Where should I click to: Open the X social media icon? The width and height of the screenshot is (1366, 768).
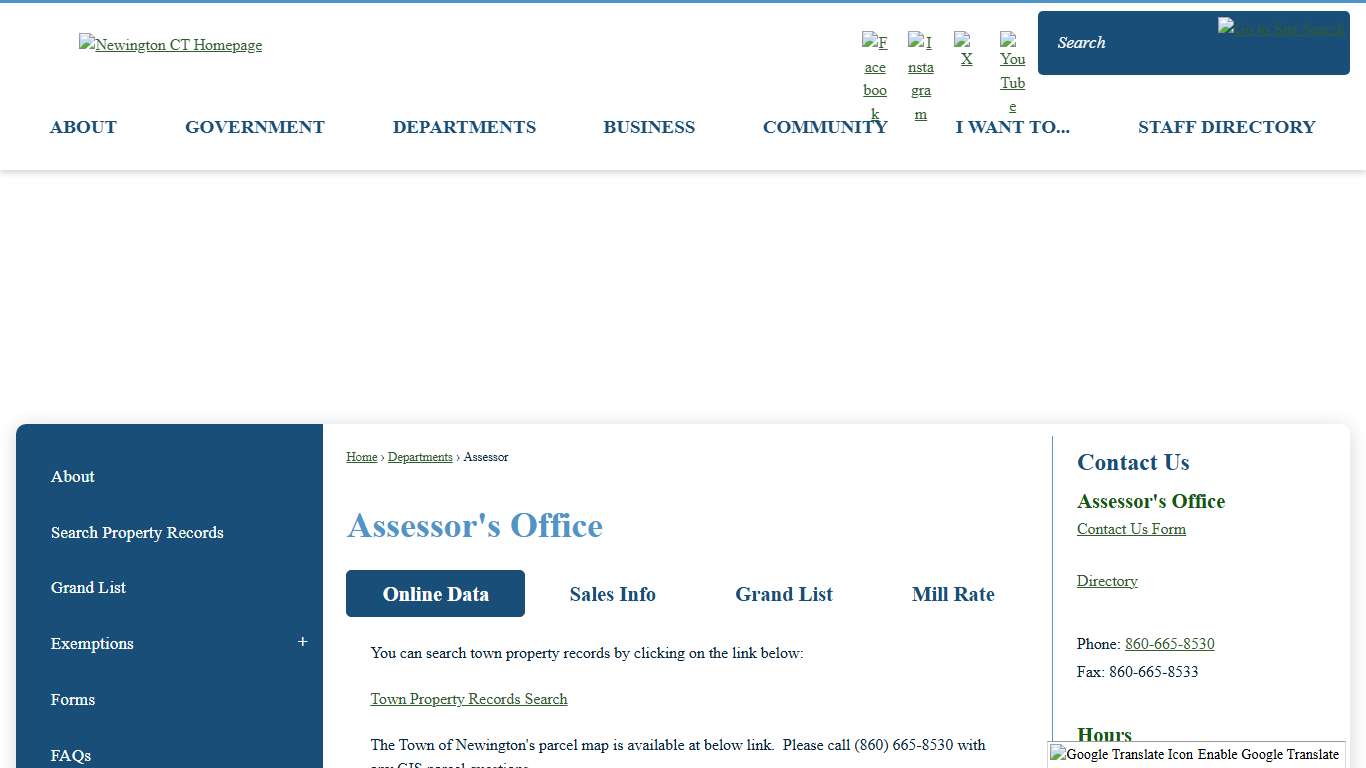965,50
